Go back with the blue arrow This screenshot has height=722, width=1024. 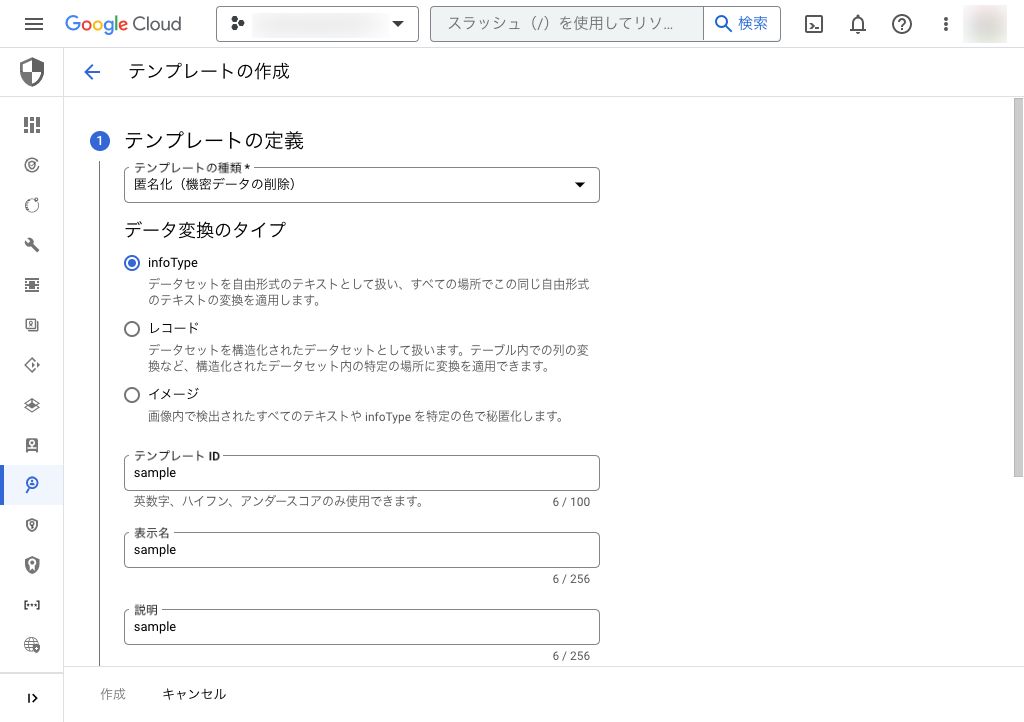pos(91,72)
